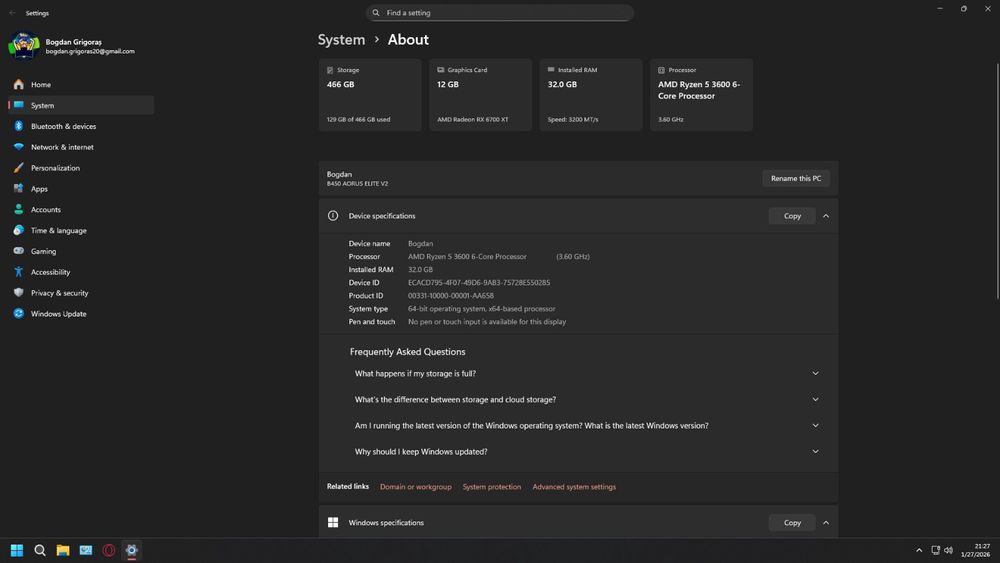The height and width of the screenshot is (563, 1000).
Task: Click Rename this PC button
Action: (x=796, y=179)
